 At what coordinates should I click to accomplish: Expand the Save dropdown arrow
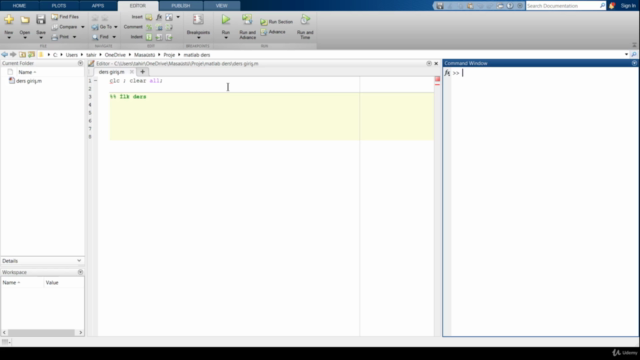pyautogui.click(x=41, y=38)
